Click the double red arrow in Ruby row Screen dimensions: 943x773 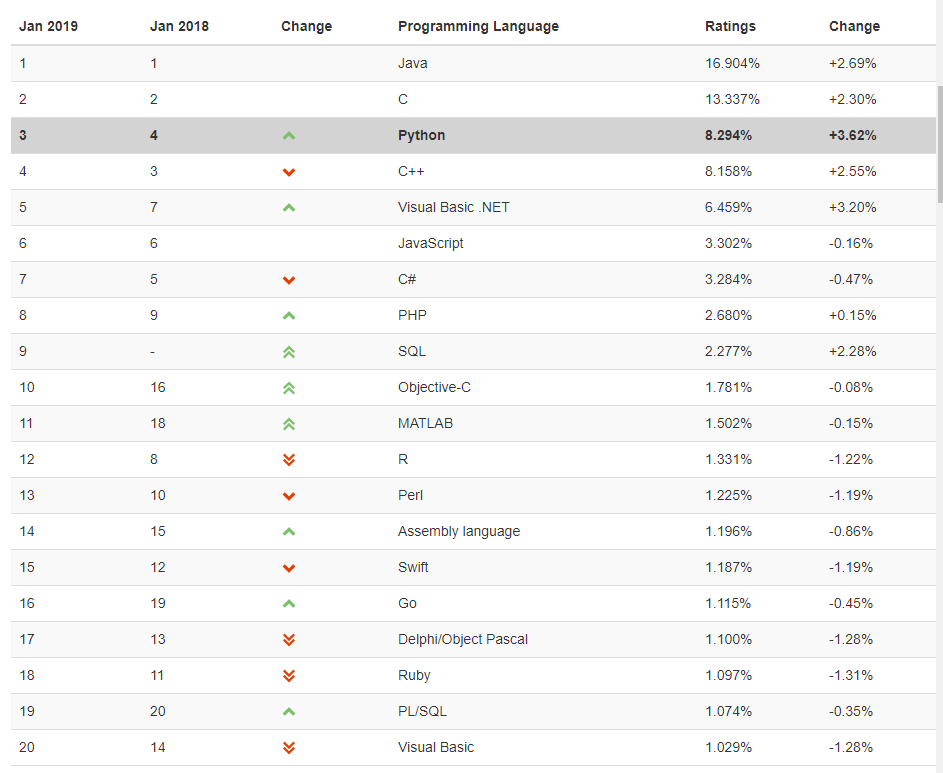point(289,676)
